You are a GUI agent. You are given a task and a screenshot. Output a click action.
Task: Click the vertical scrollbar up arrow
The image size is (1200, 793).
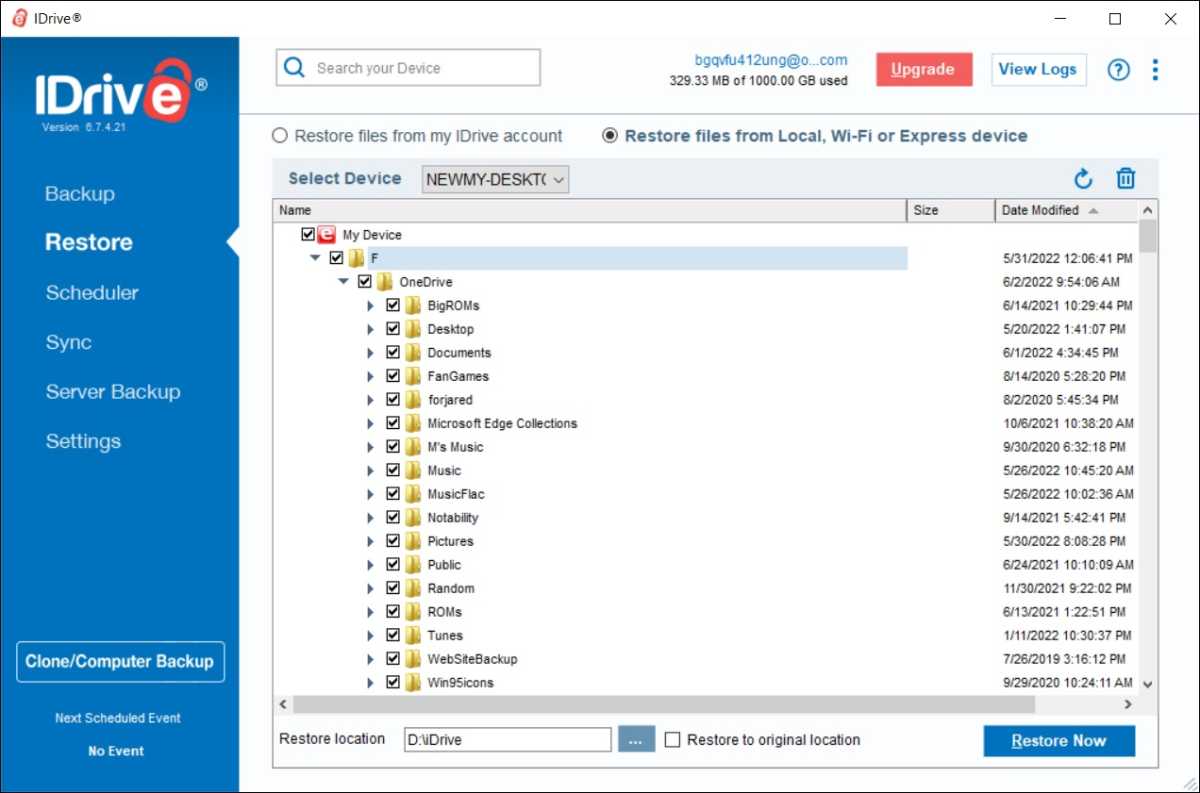click(x=1148, y=210)
